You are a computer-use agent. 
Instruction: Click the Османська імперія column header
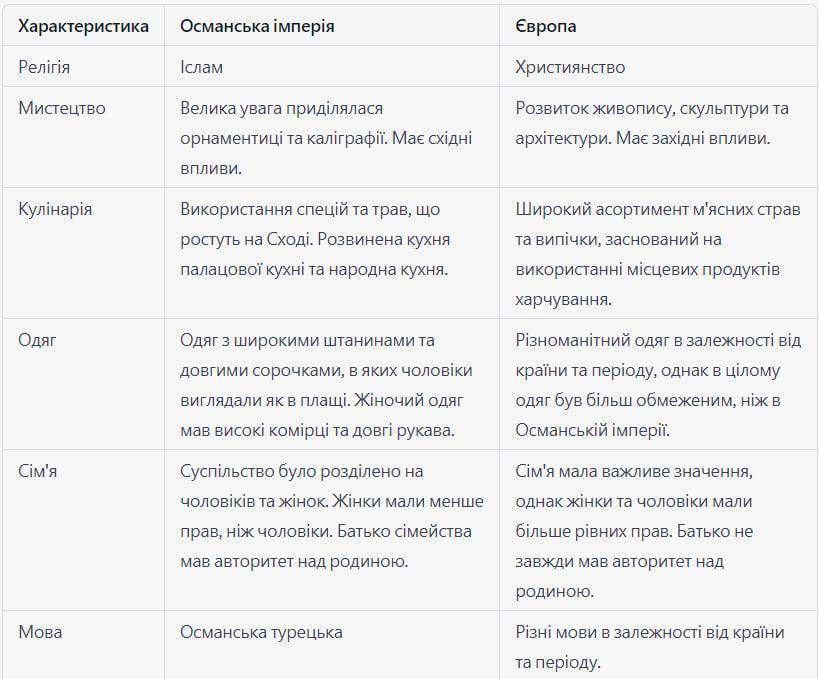tap(257, 26)
